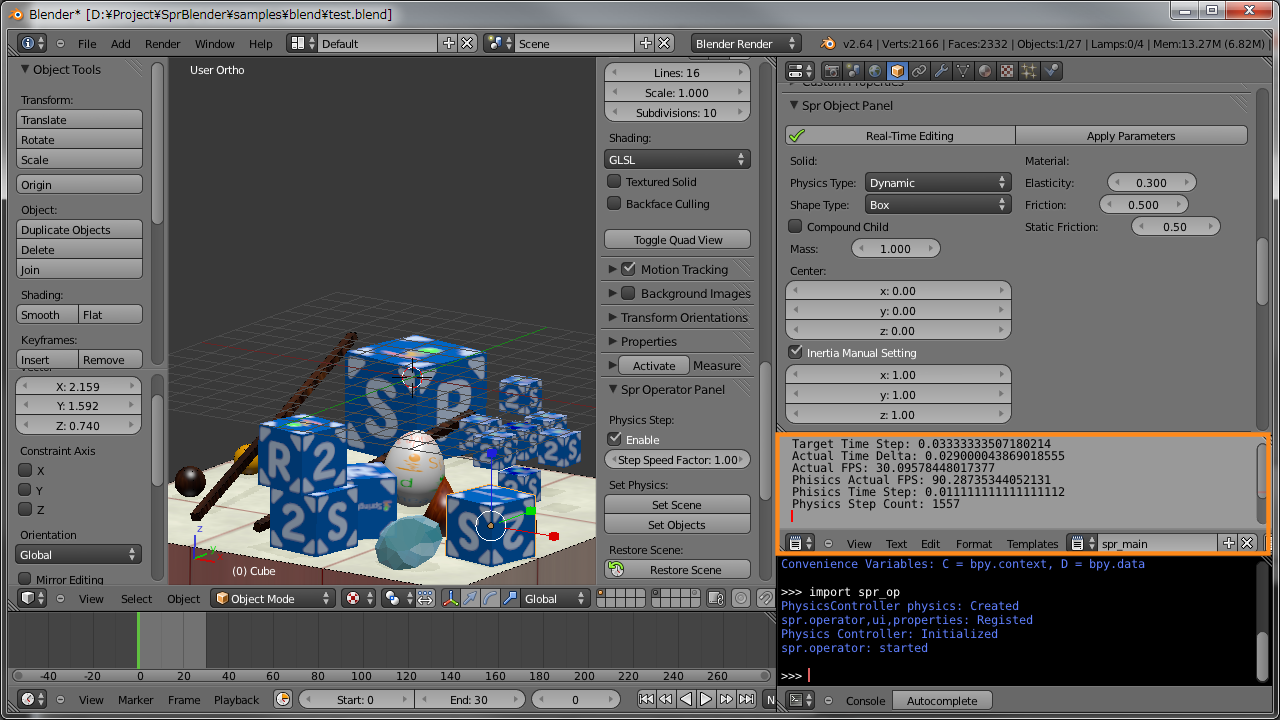The image size is (1280, 720).
Task: Open the Render menu
Action: [x=163, y=44]
